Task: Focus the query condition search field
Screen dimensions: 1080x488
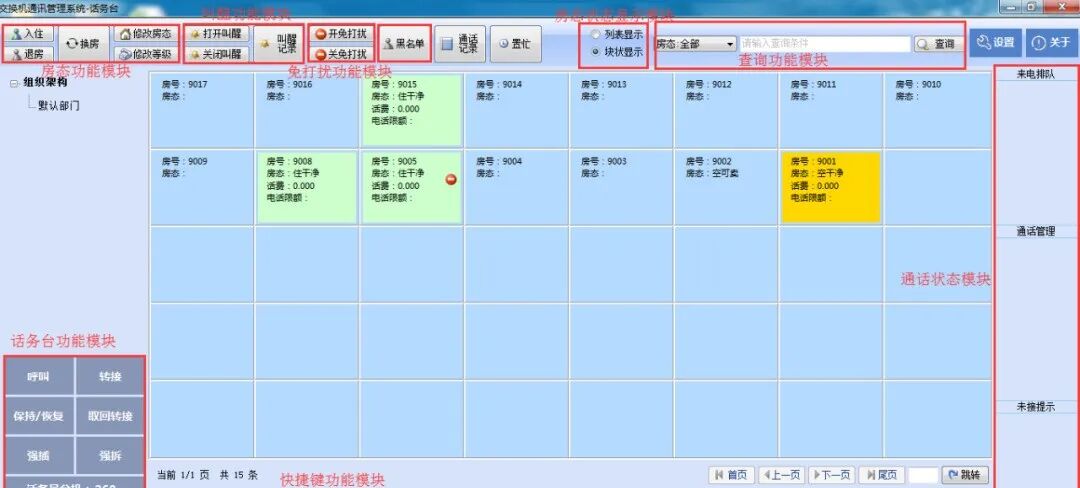Action: tap(825, 44)
